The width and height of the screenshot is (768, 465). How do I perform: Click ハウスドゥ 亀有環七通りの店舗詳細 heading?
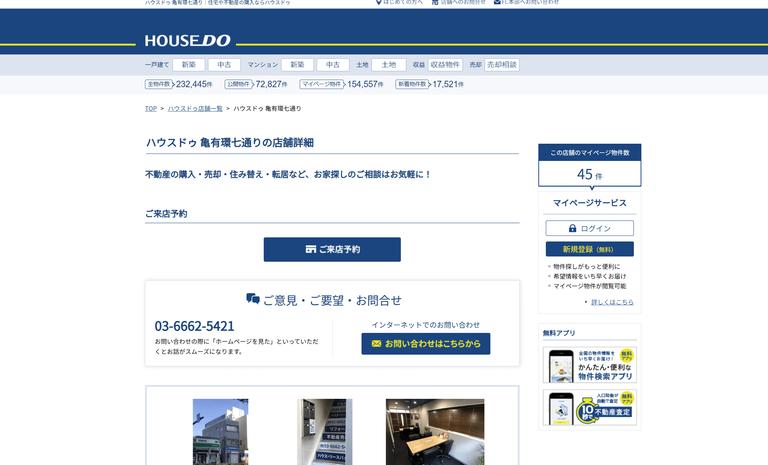pos(230,143)
